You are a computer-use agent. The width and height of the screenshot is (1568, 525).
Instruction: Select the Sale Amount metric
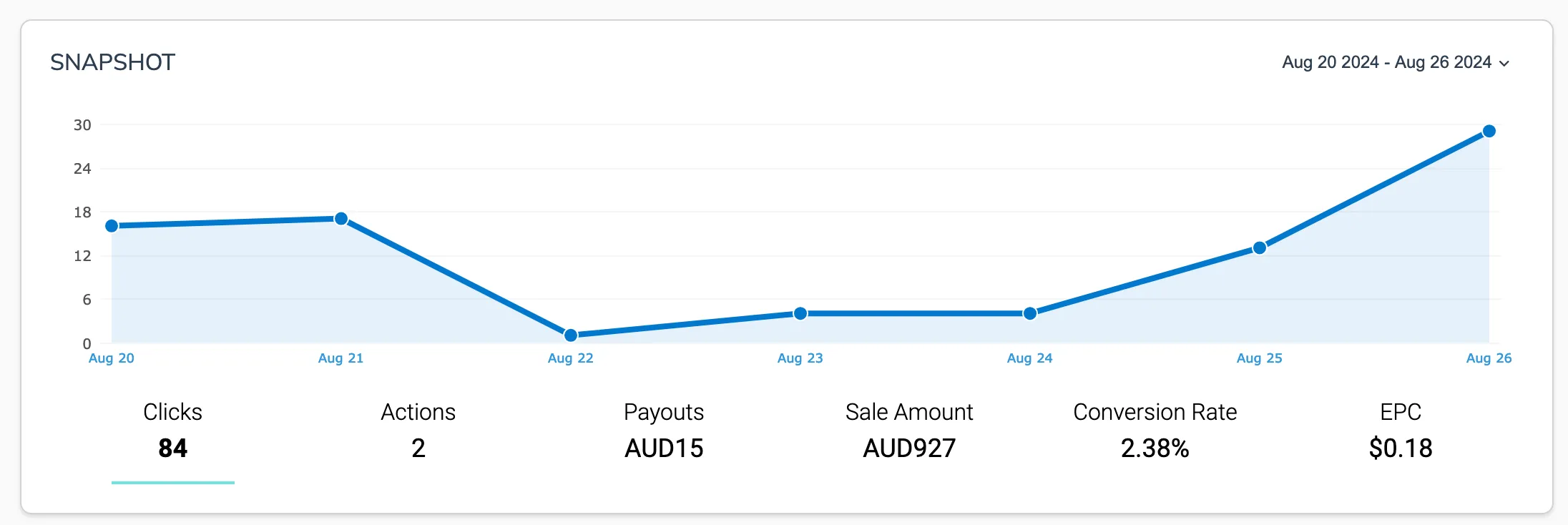coord(909,429)
